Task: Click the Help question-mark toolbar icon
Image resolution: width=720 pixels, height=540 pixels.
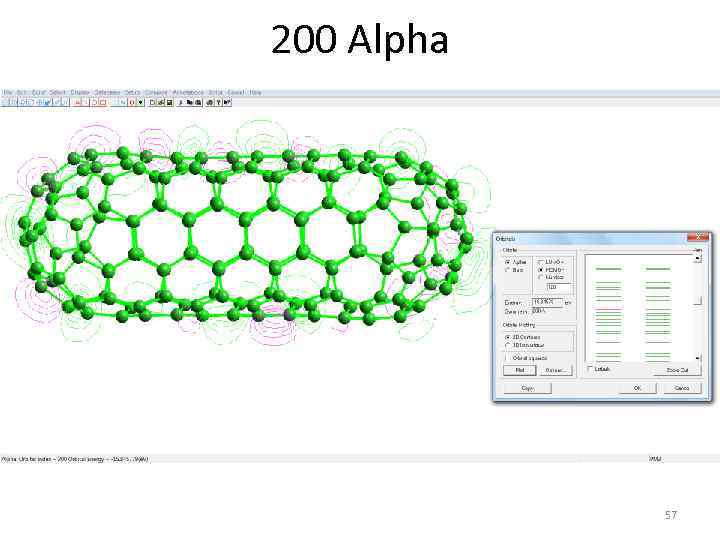Action: coord(218,103)
